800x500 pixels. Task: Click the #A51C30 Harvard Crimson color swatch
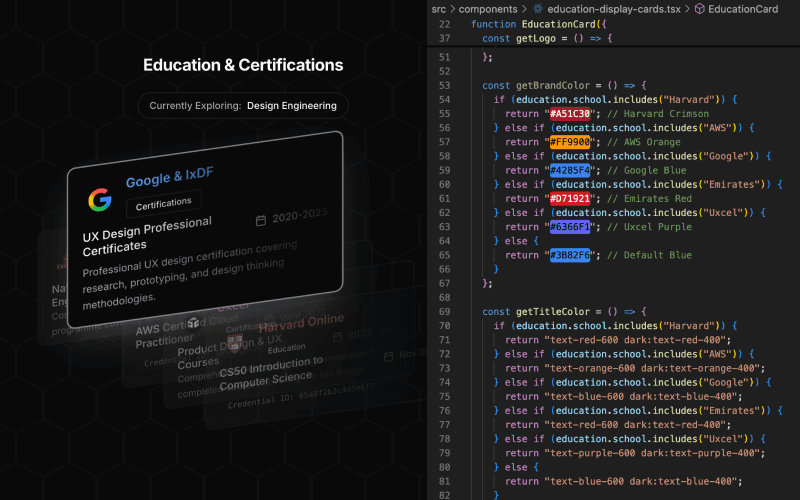[x=570, y=114]
